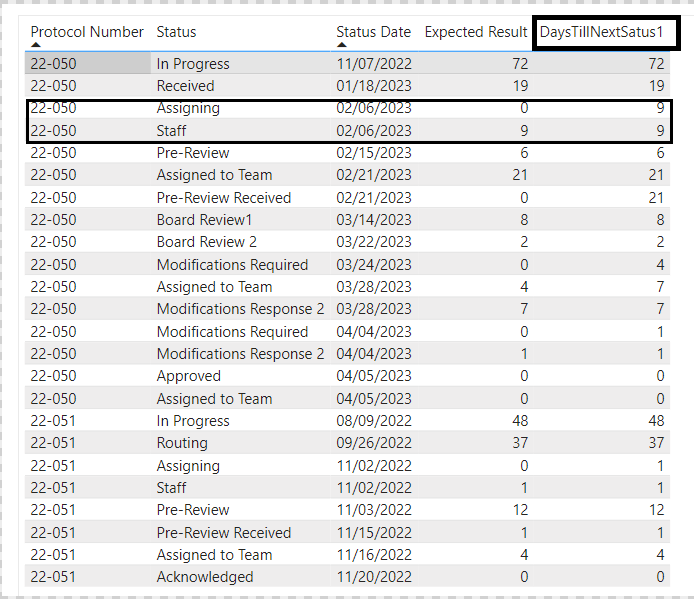Select the Board Review 2 status cell
Screen dimensions: 694x599
point(207,242)
